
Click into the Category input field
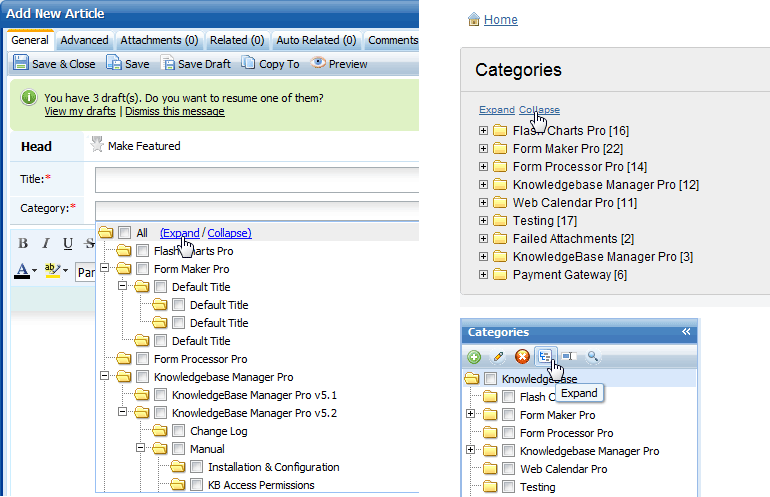pos(257,210)
